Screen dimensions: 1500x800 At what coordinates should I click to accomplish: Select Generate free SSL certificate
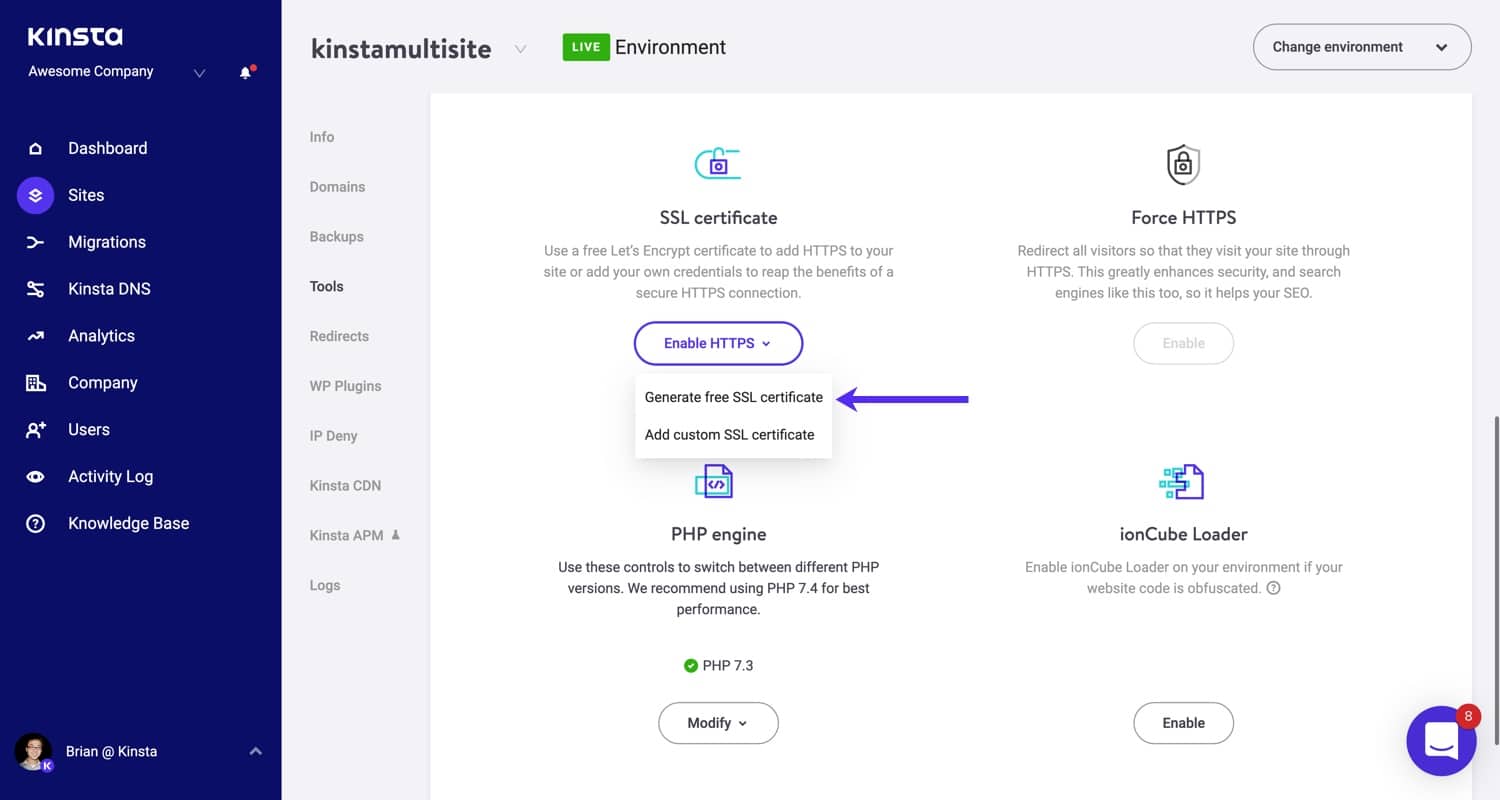coord(734,397)
